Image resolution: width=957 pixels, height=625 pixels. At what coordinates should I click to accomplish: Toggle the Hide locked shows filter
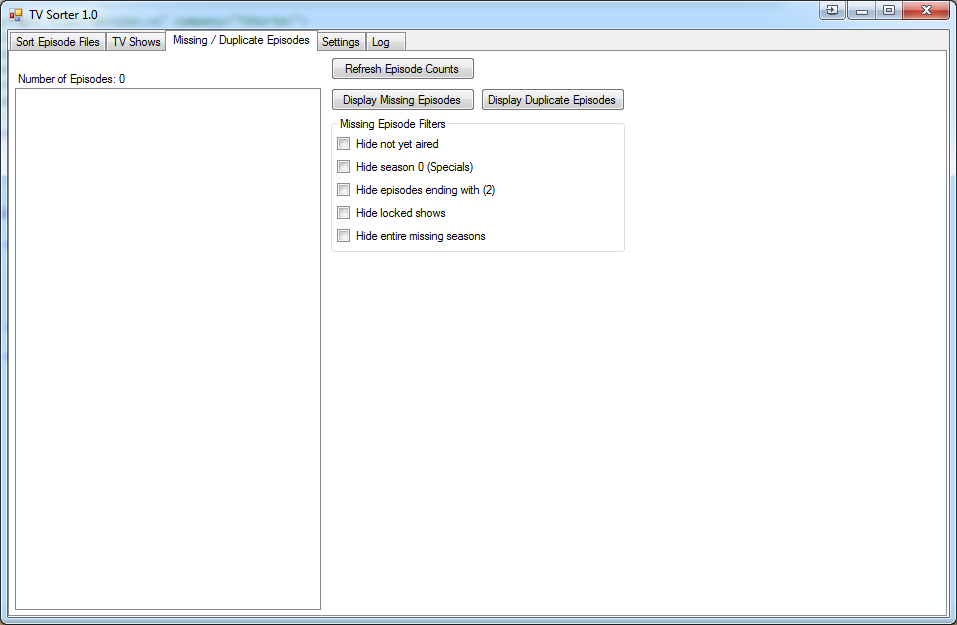coord(343,212)
